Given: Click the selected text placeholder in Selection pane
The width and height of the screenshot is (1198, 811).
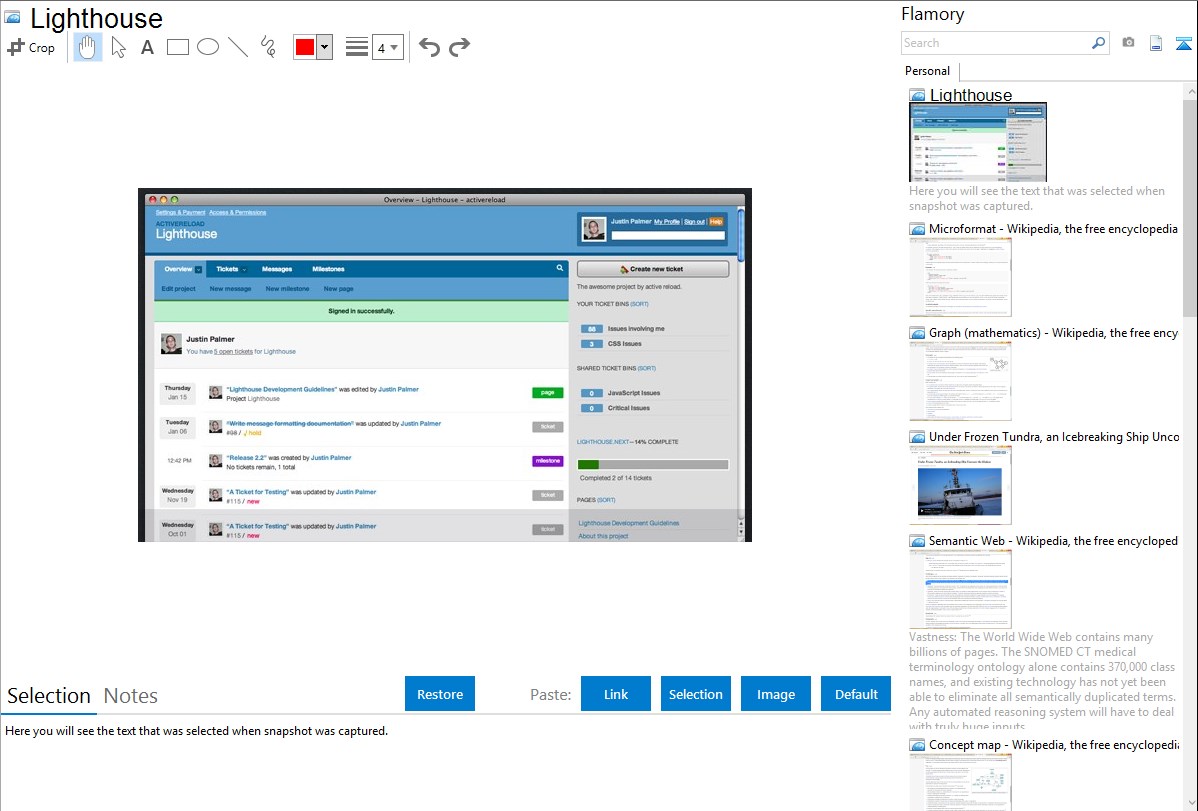Looking at the screenshot, I should 196,731.
